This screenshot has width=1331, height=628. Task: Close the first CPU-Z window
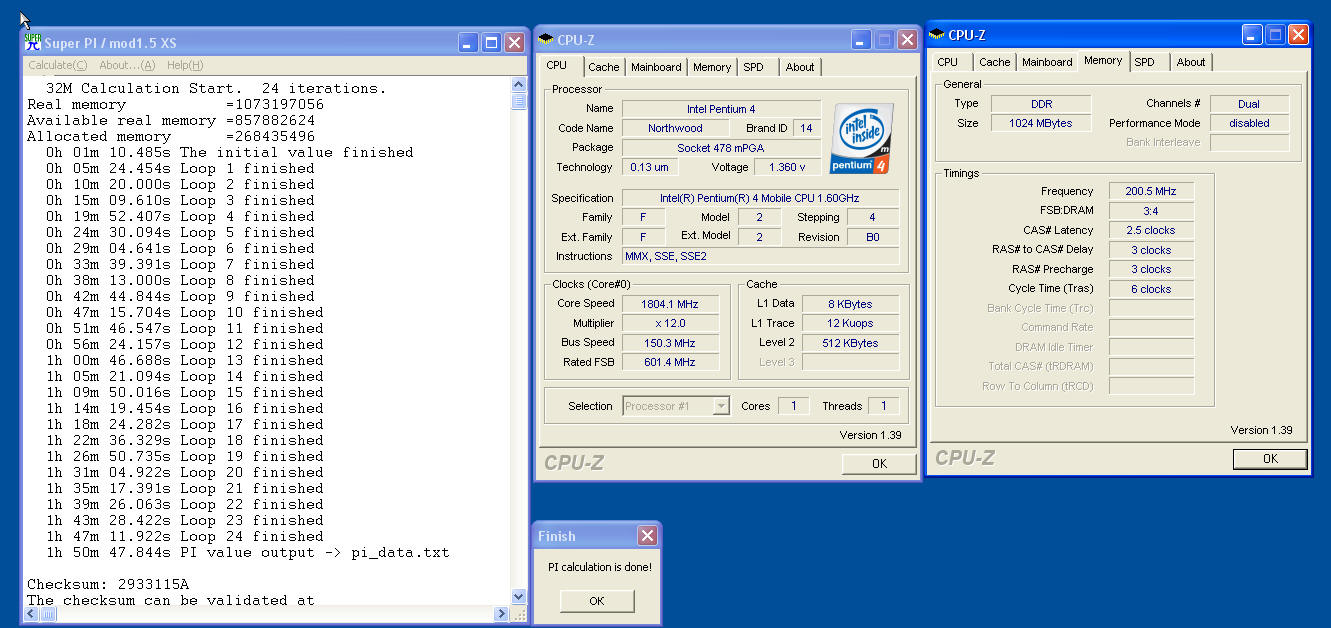coord(907,39)
